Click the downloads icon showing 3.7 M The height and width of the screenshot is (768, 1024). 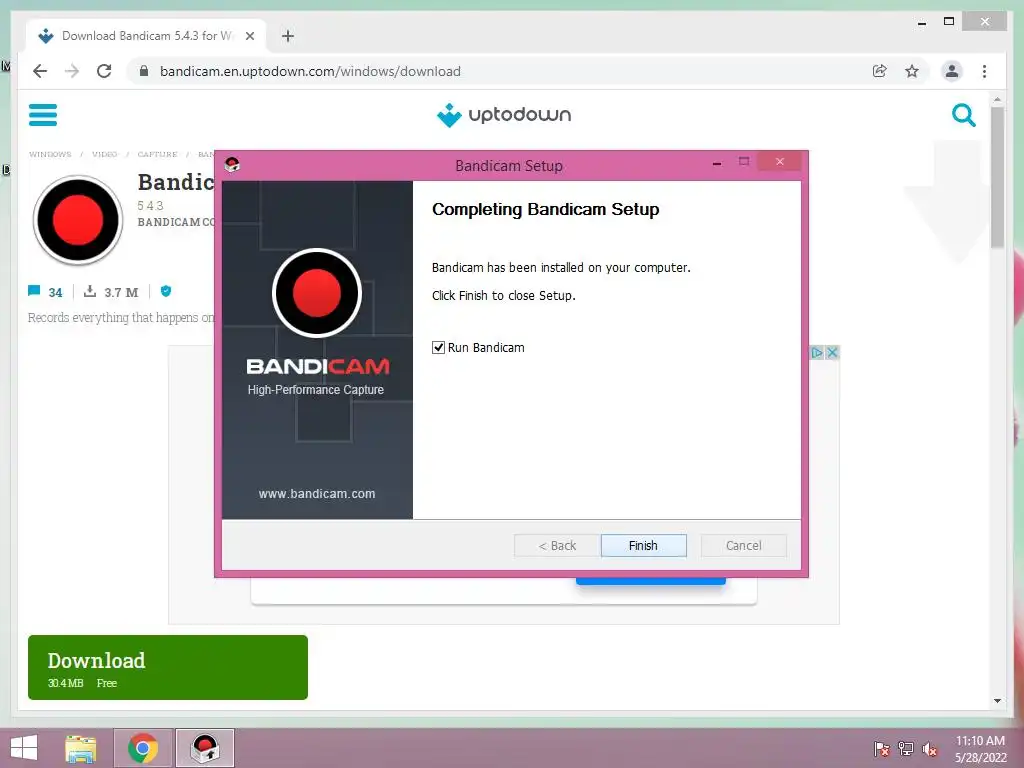point(90,291)
